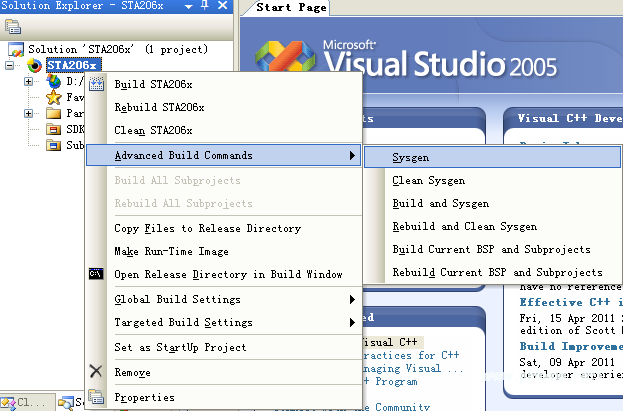Screen dimensions: 623x411
Task: Pin the Solution Explorer panel
Action: click(x=205, y=6)
